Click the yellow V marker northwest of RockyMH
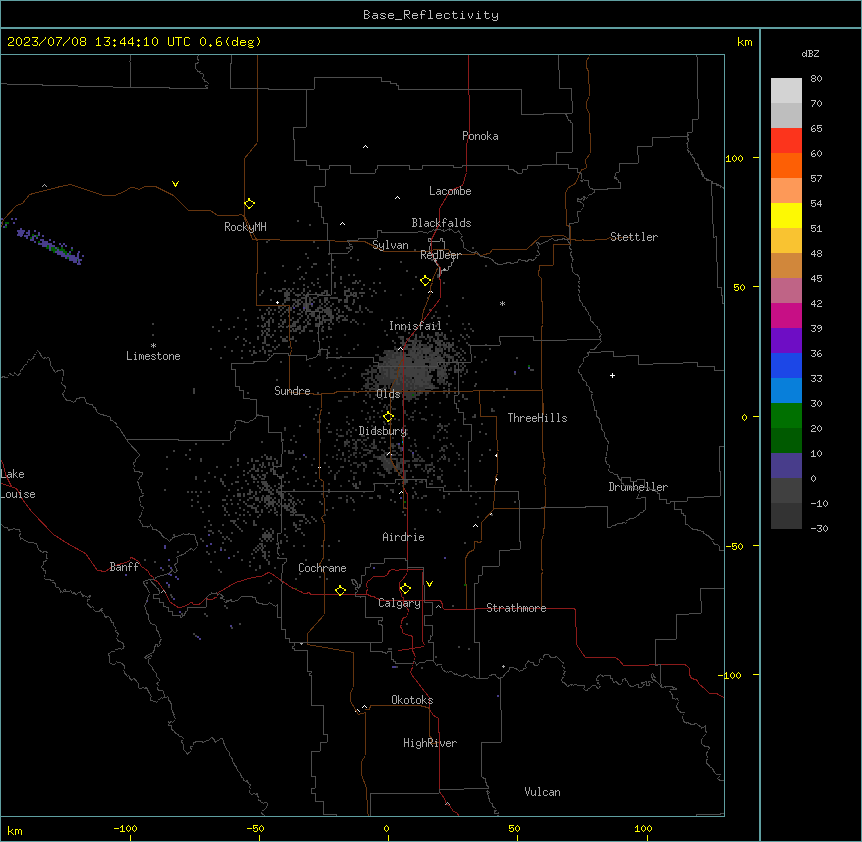 (x=175, y=184)
